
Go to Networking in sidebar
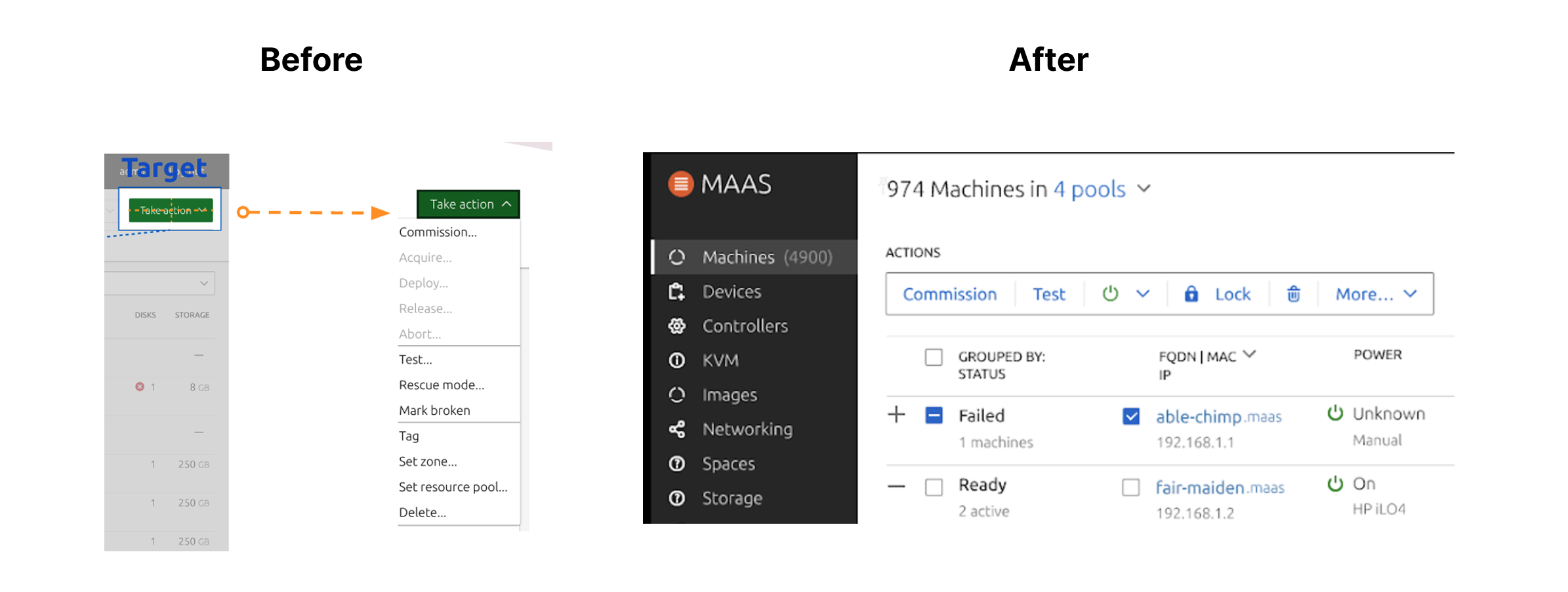(747, 429)
